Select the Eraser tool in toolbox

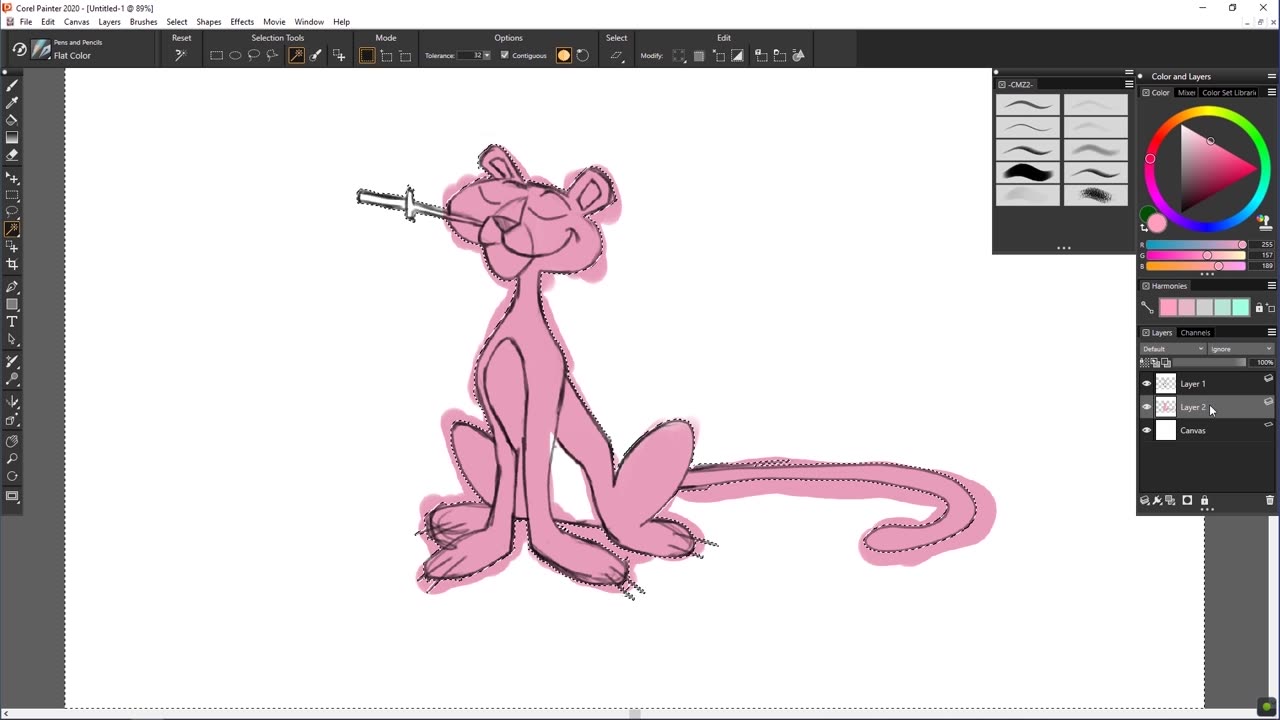[x=12, y=155]
